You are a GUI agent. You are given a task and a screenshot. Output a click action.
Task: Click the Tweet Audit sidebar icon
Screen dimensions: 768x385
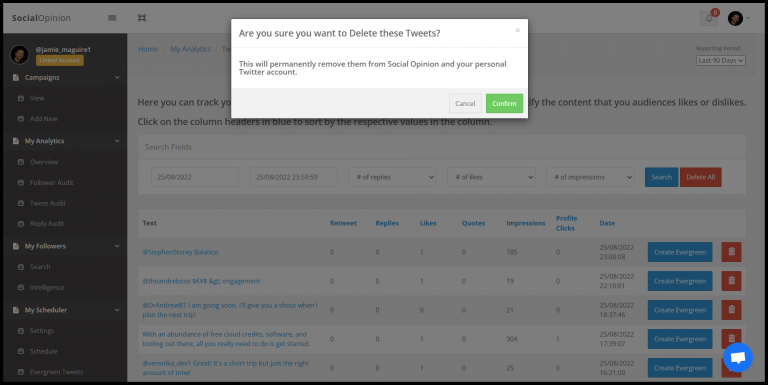click(x=21, y=203)
